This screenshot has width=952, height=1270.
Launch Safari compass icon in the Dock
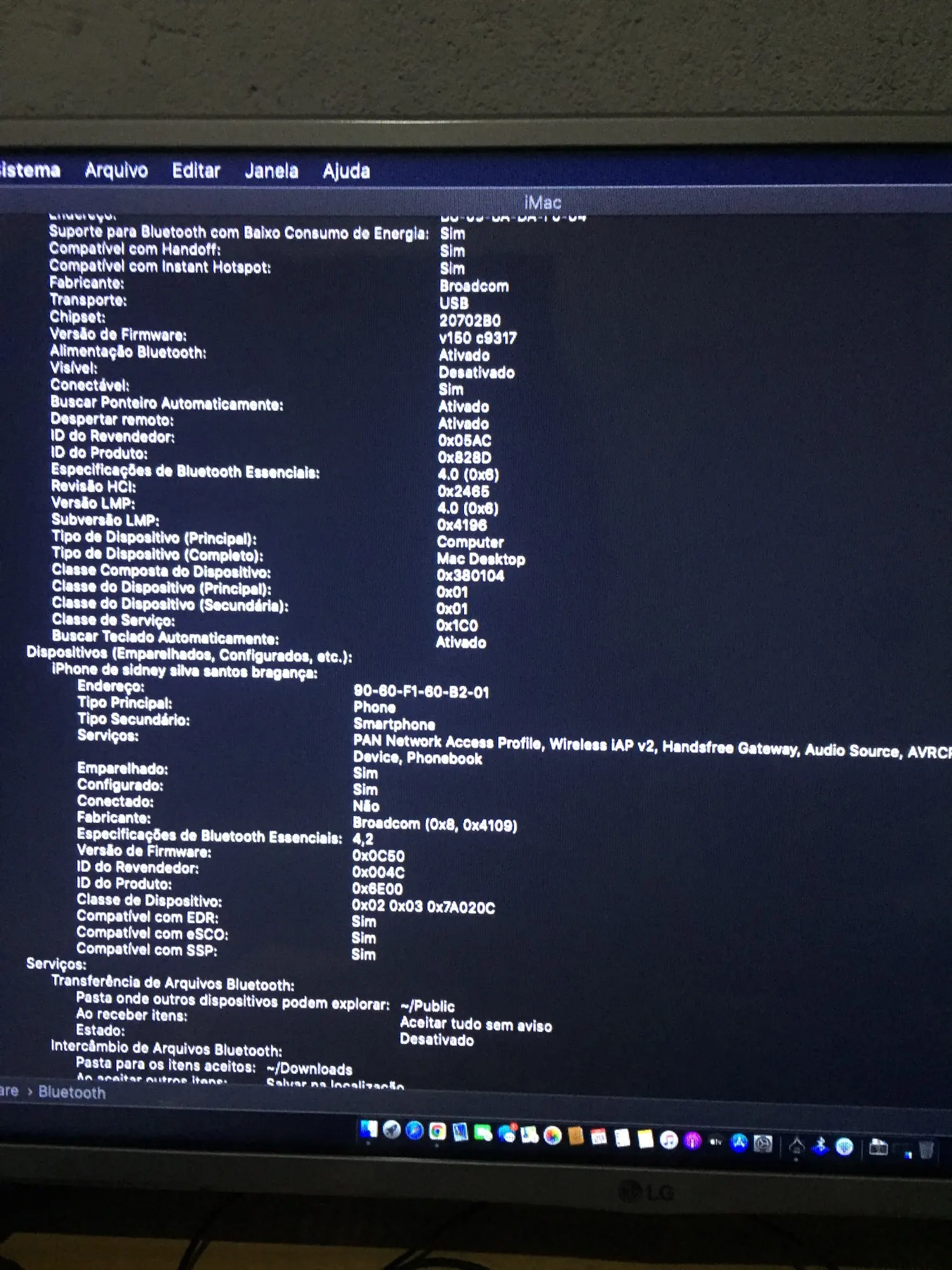pyautogui.click(x=414, y=1131)
